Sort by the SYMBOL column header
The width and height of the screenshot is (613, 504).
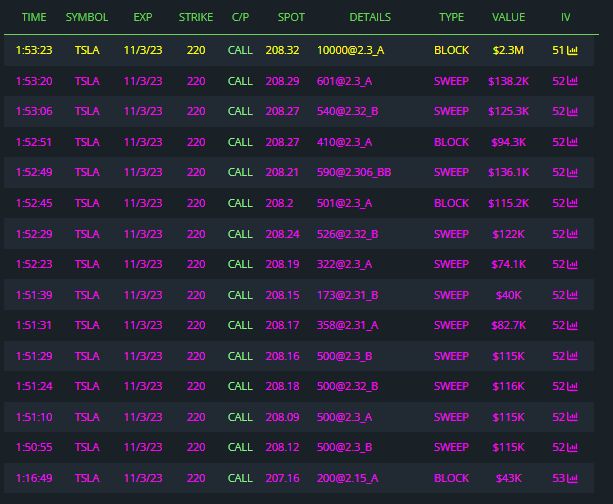click(x=87, y=17)
